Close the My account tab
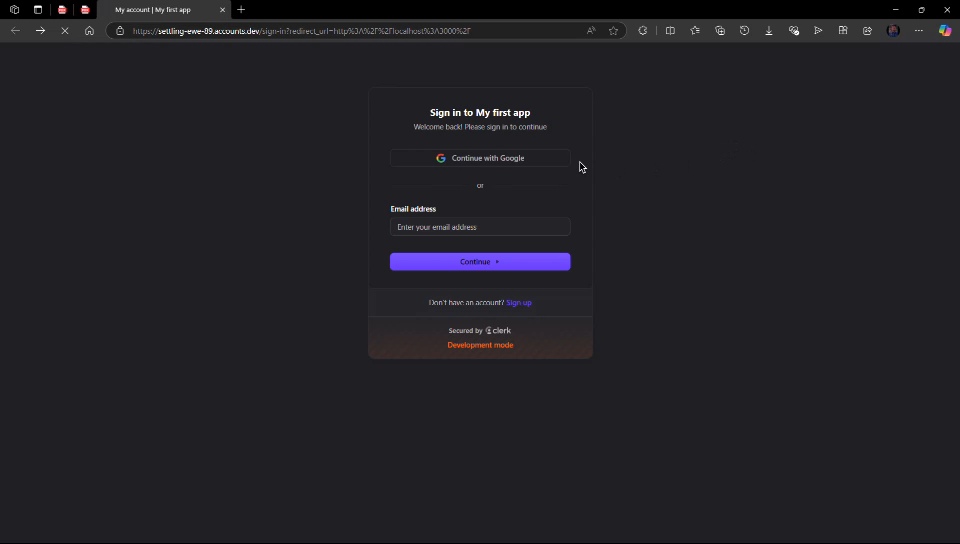Viewport: 960px width, 544px height. pyautogui.click(x=222, y=10)
